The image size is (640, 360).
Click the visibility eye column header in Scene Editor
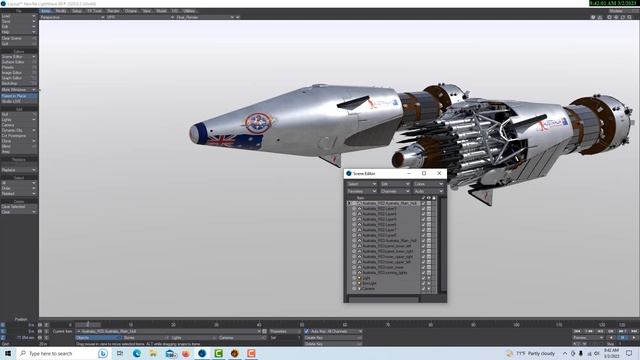[x=429, y=198]
